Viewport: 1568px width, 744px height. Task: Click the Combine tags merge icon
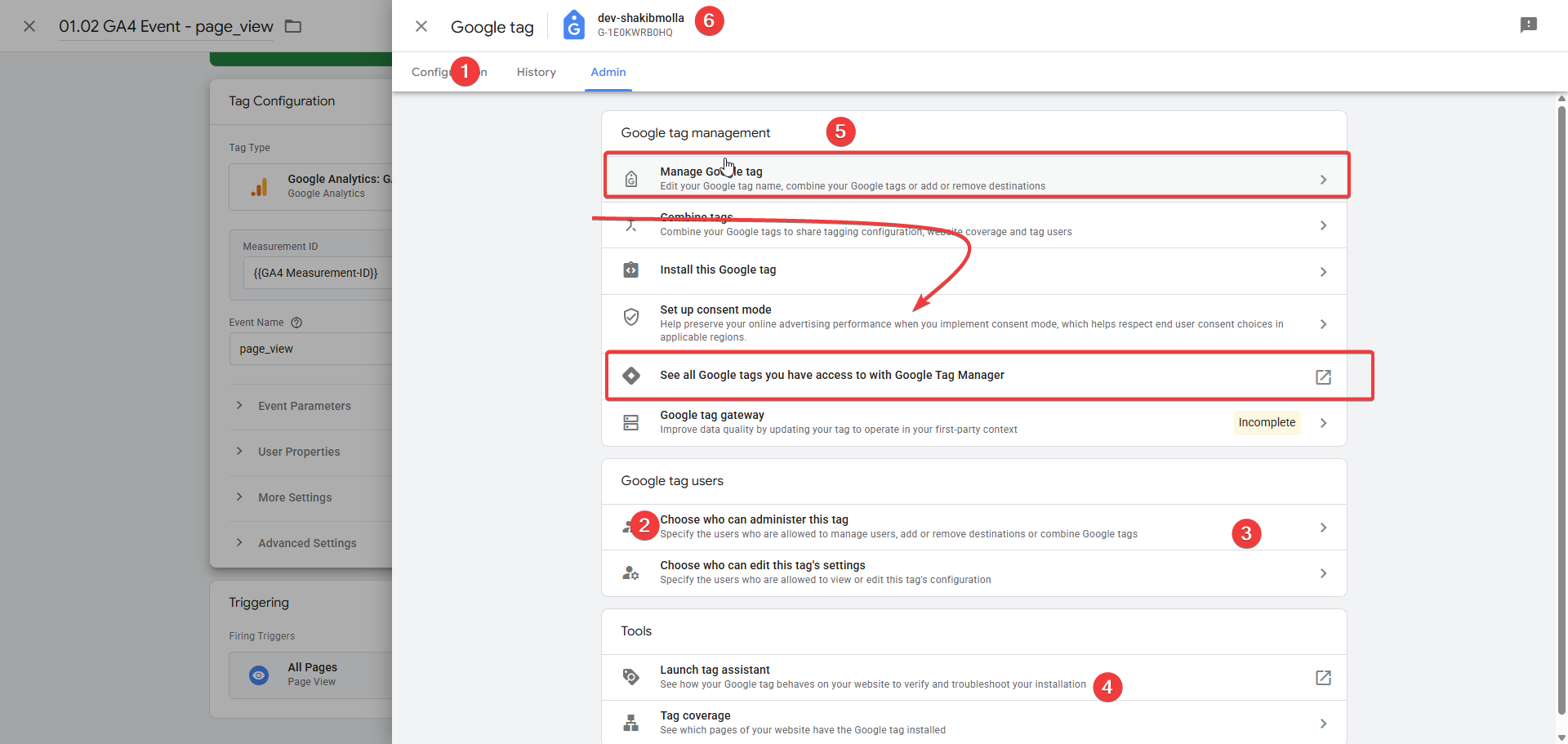(631, 225)
